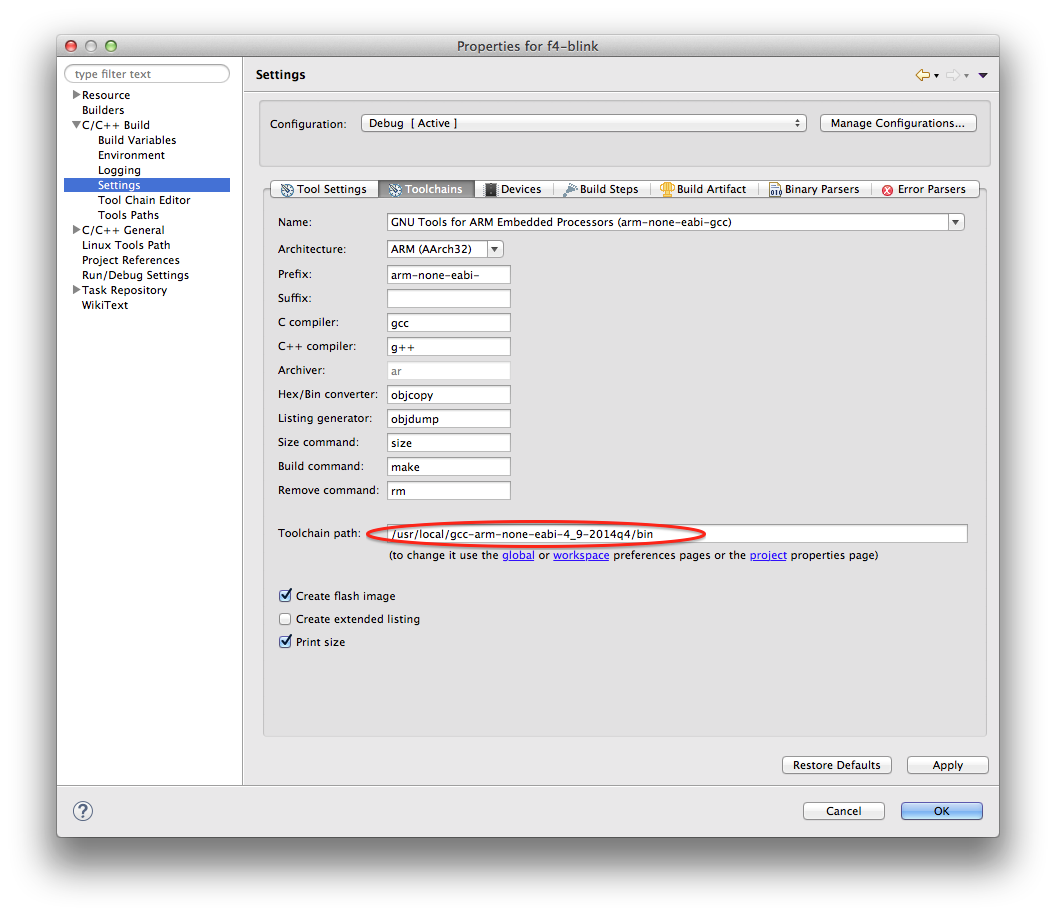This screenshot has width=1056, height=916.
Task: Switch to the Tool Settings tab
Action: point(324,189)
